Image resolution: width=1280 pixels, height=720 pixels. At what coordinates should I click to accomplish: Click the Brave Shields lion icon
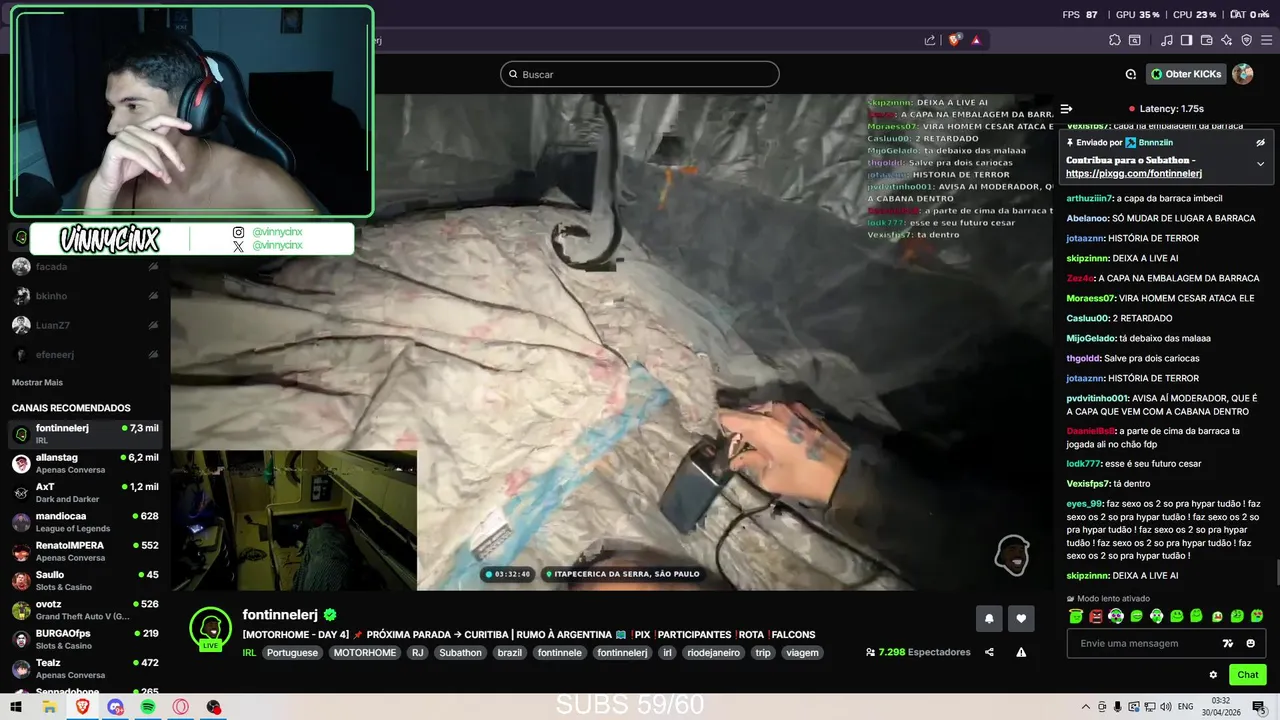[955, 40]
